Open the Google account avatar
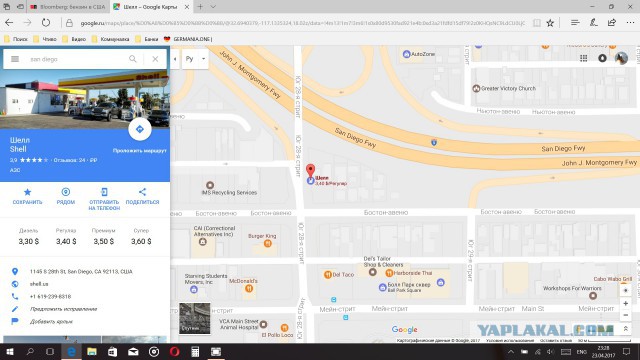Viewport: 640px width, 360px height. tap(621, 58)
